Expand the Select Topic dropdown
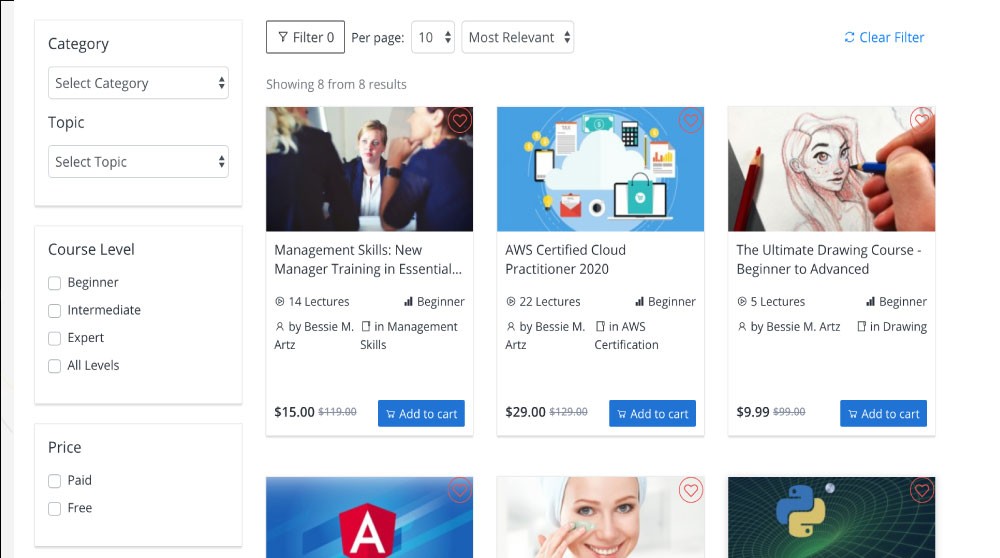This screenshot has height=558, width=1000. (138, 162)
